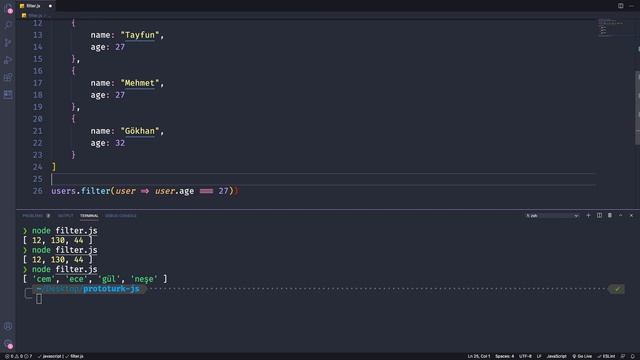Open Manage settings gear with badge

pyautogui.click(x=8, y=344)
